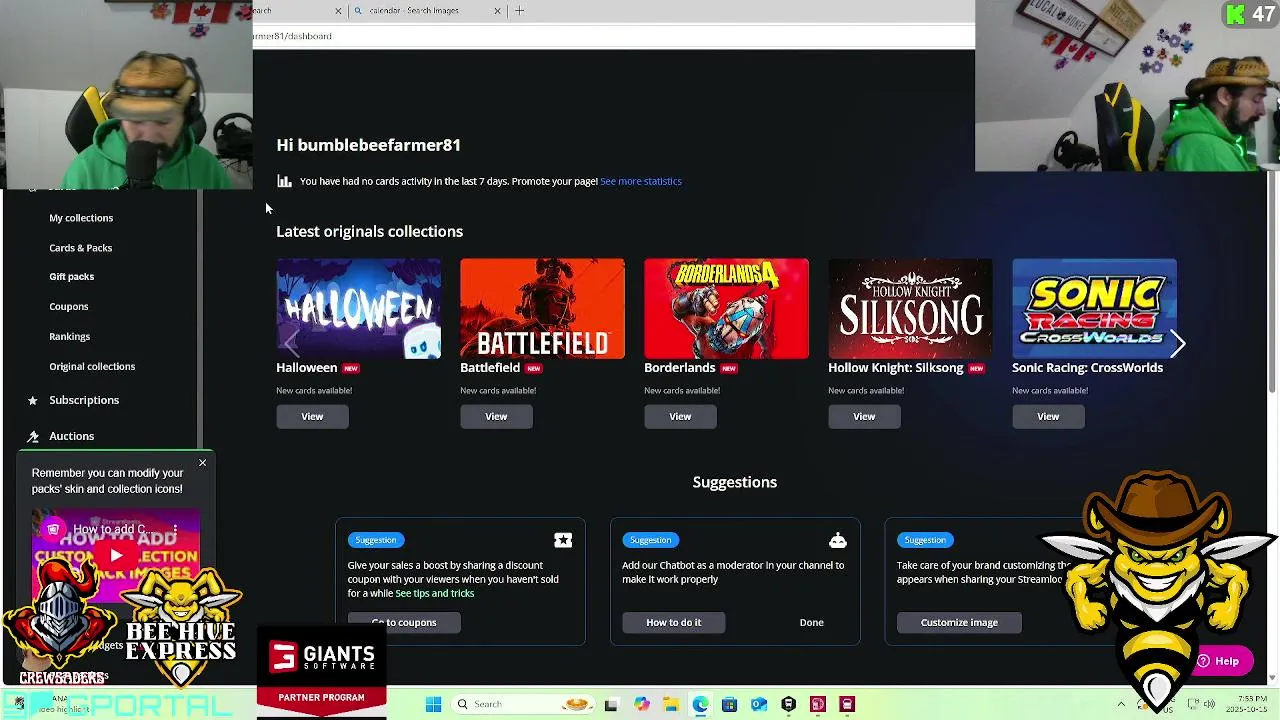The height and width of the screenshot is (720, 1280).
Task: Switch to calendar Search Images tab
Action: click(427, 11)
